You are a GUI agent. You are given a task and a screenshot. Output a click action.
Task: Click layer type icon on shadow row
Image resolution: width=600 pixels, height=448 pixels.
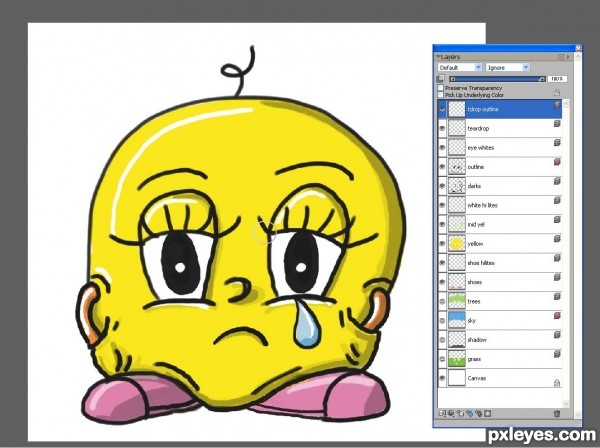557,335
